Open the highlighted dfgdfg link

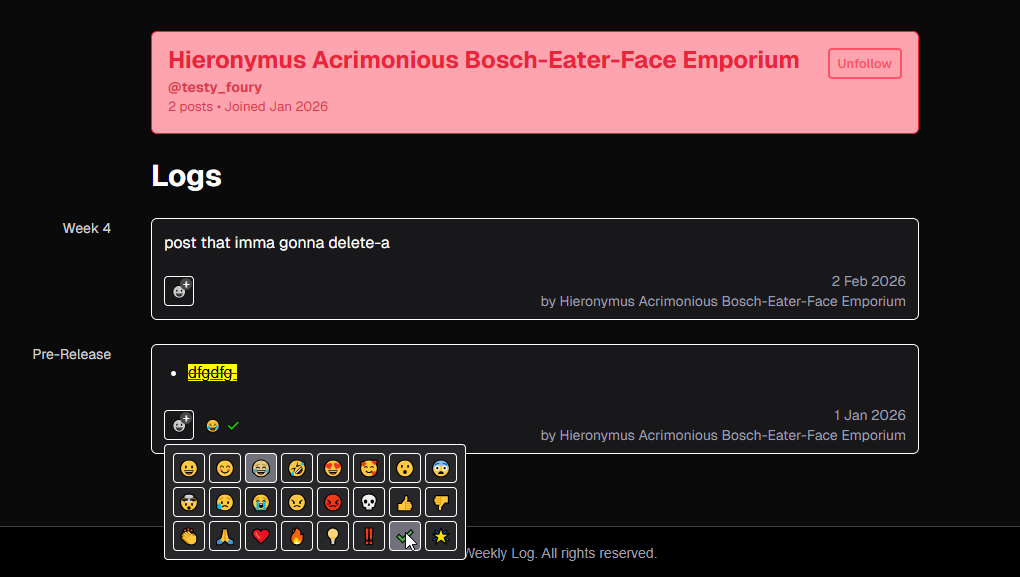pos(212,373)
